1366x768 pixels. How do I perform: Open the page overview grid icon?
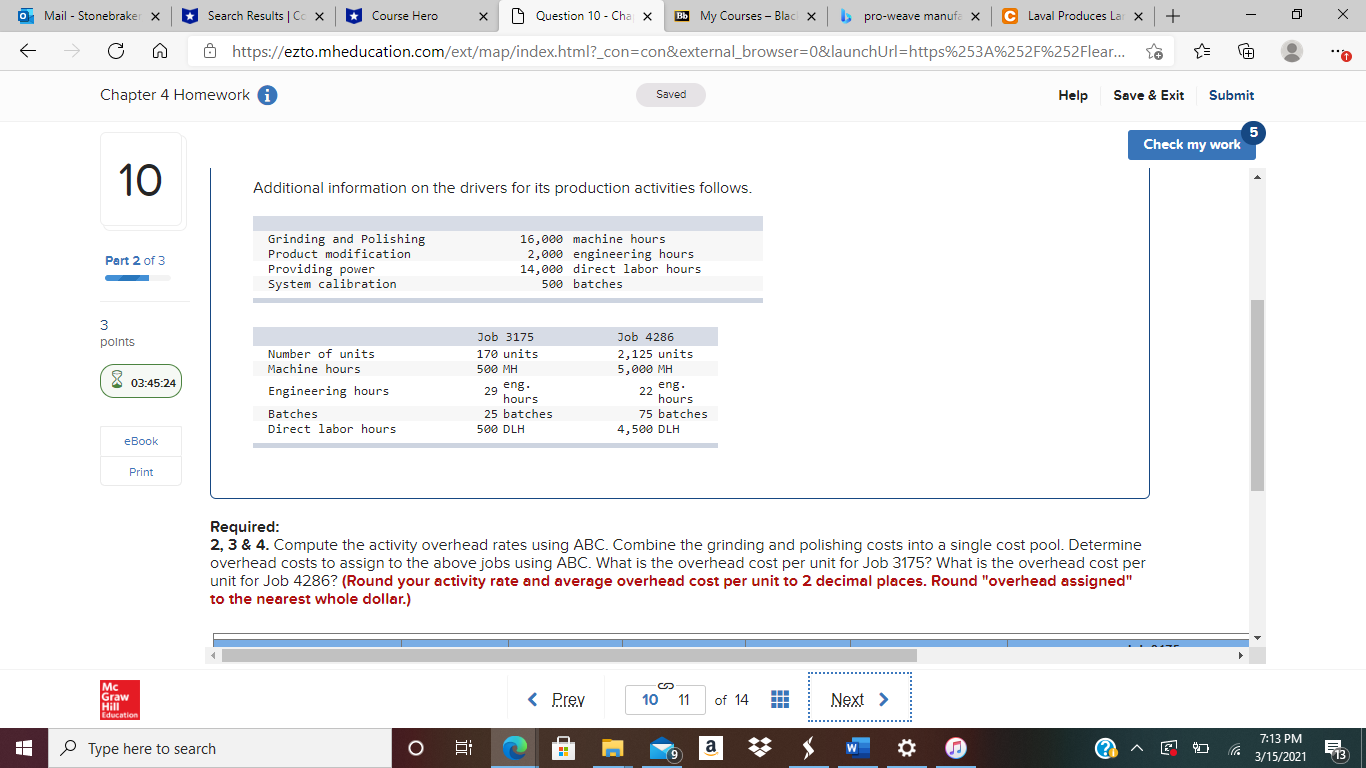pos(780,699)
